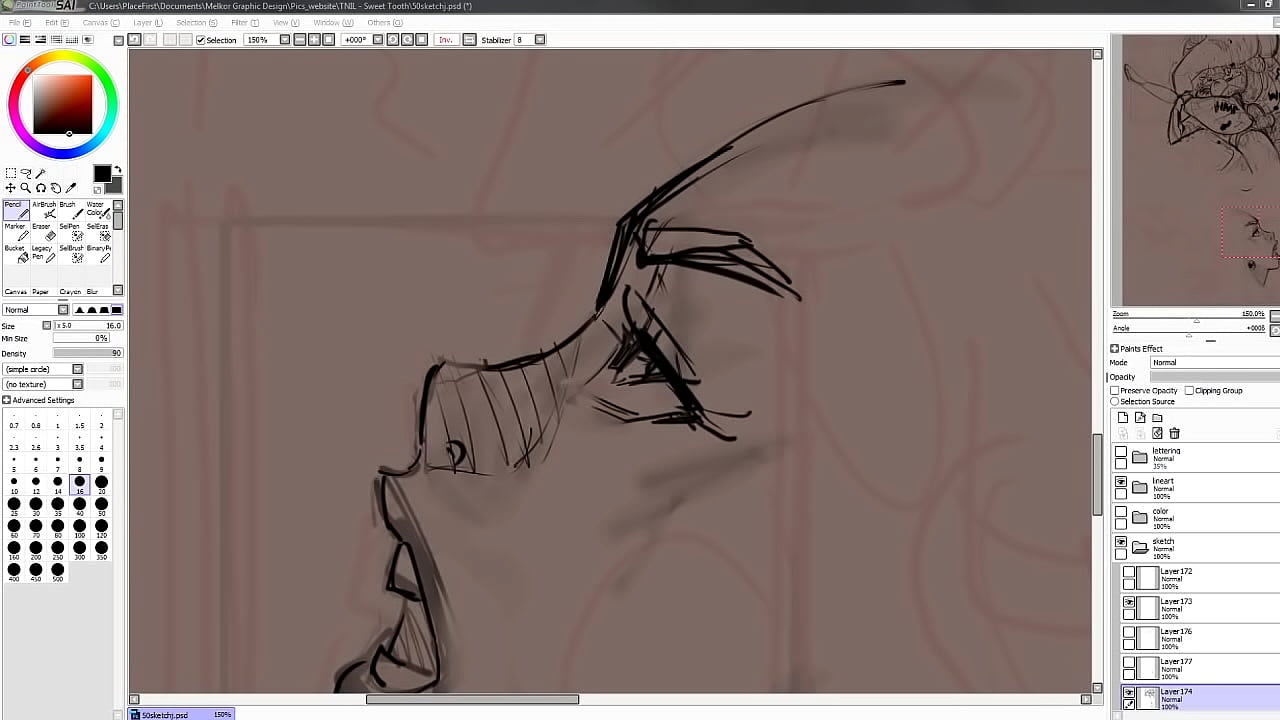
Task: Pick the Marker tool
Action: (16, 232)
